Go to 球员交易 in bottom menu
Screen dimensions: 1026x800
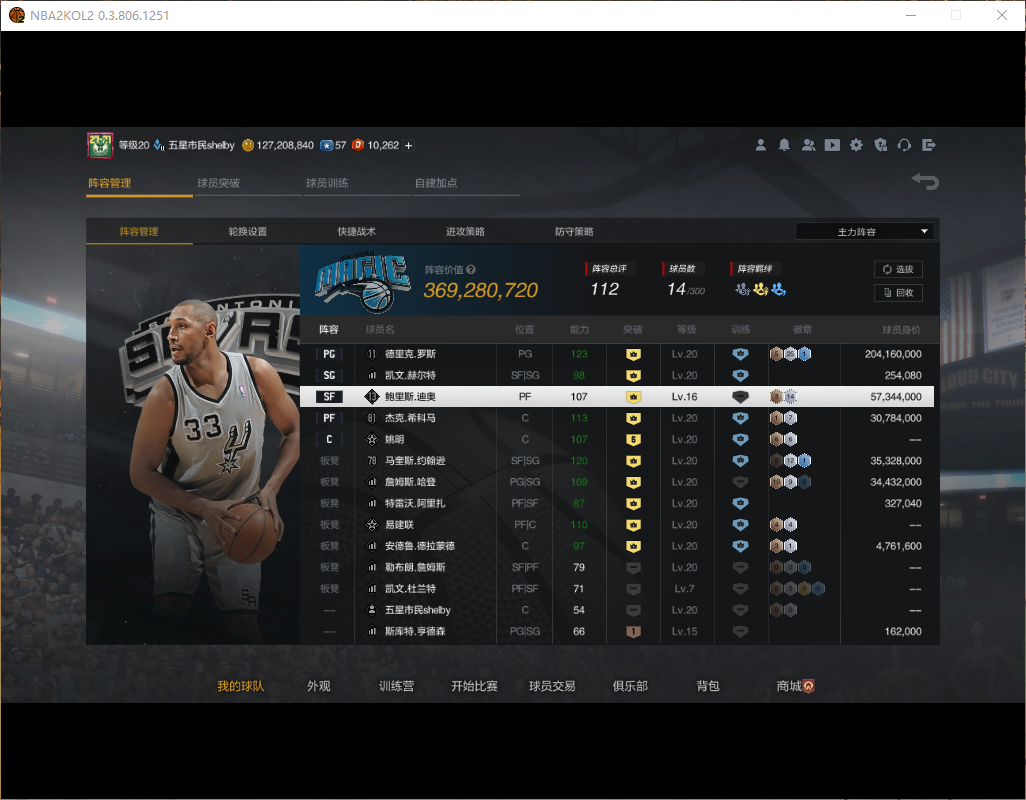(552, 686)
